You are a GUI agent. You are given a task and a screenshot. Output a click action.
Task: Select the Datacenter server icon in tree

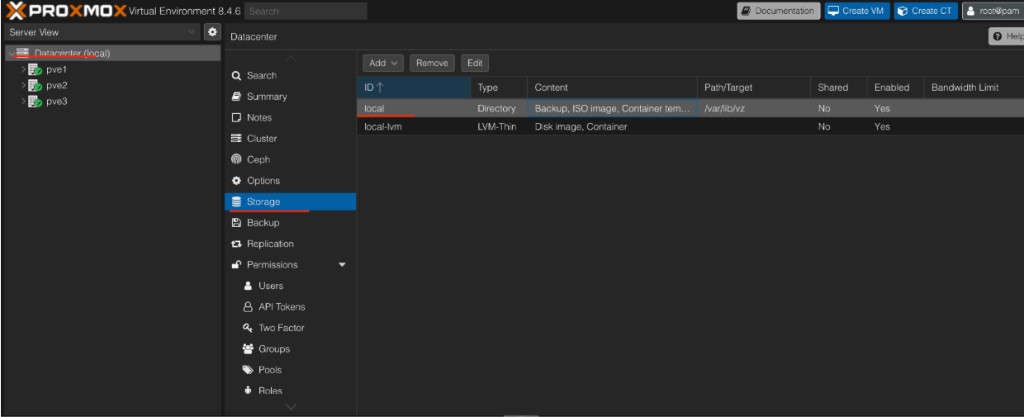(x=23, y=53)
